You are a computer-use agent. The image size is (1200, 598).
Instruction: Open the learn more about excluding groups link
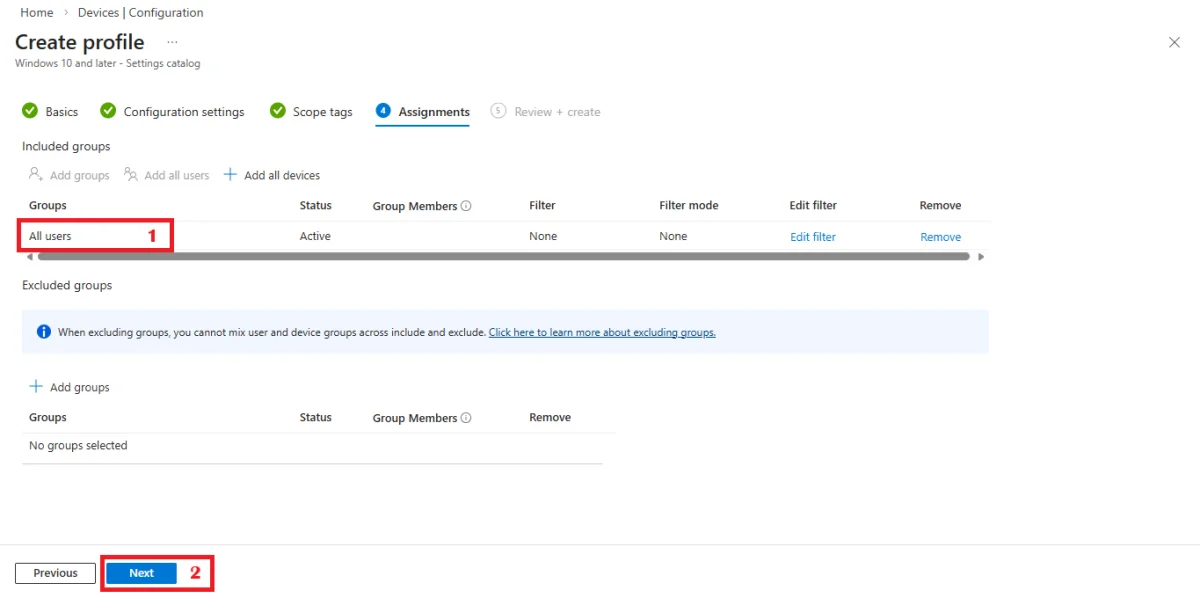(602, 332)
